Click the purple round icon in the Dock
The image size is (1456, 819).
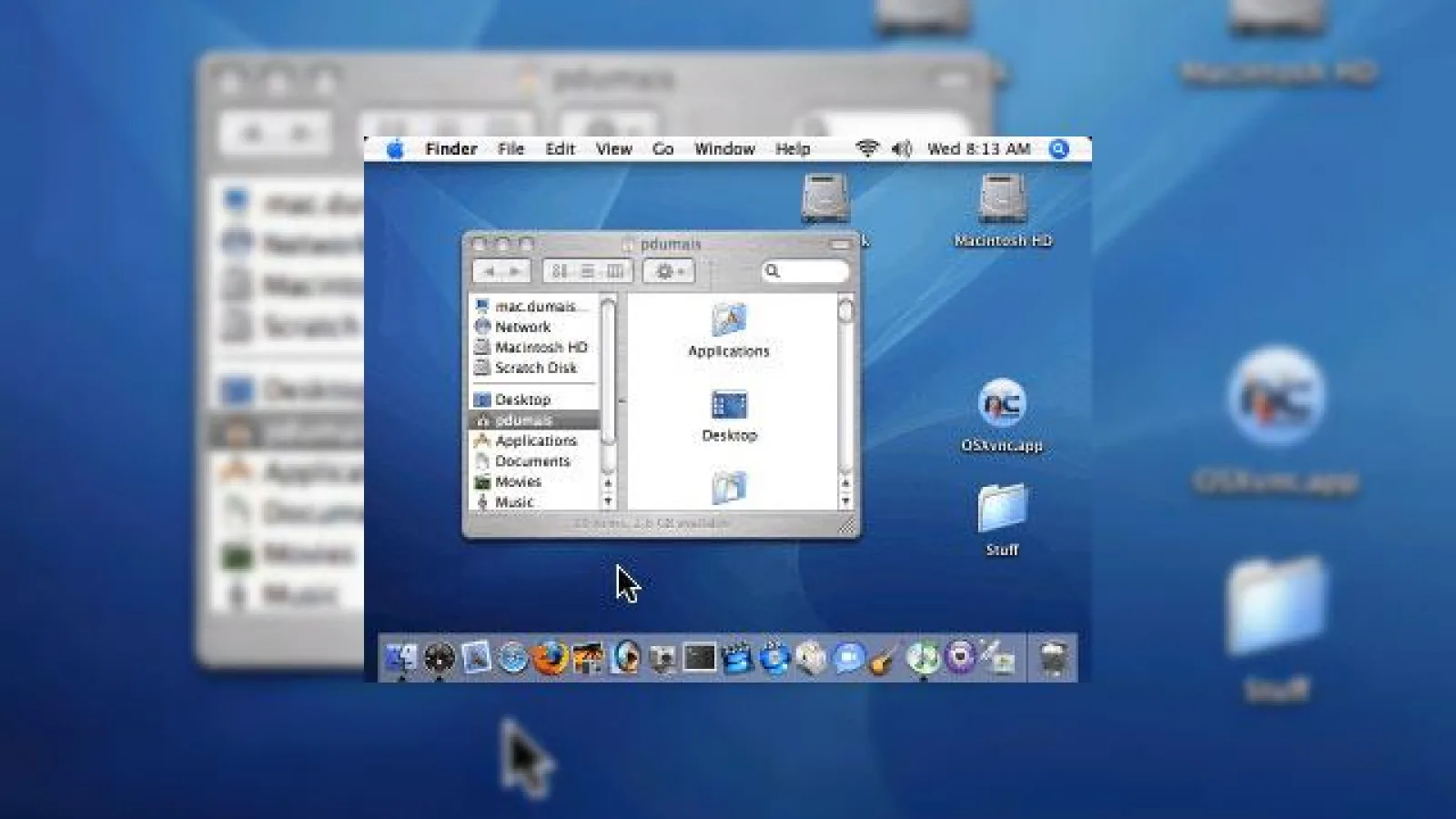(x=960, y=656)
